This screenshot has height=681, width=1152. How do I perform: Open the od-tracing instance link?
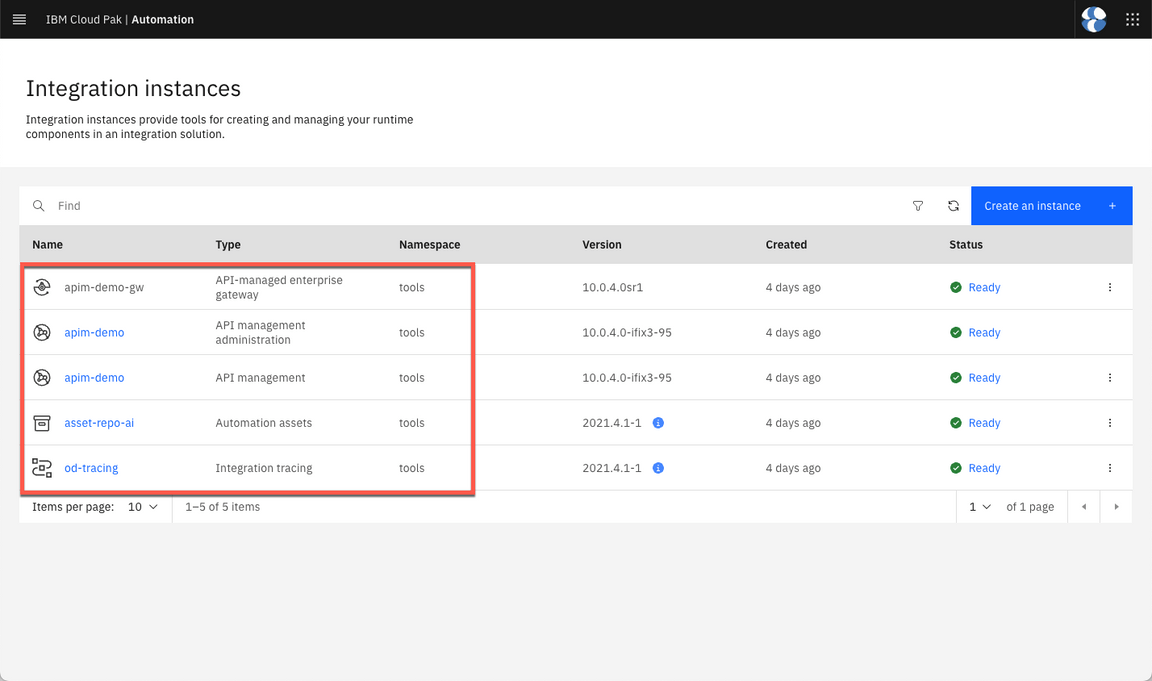91,468
